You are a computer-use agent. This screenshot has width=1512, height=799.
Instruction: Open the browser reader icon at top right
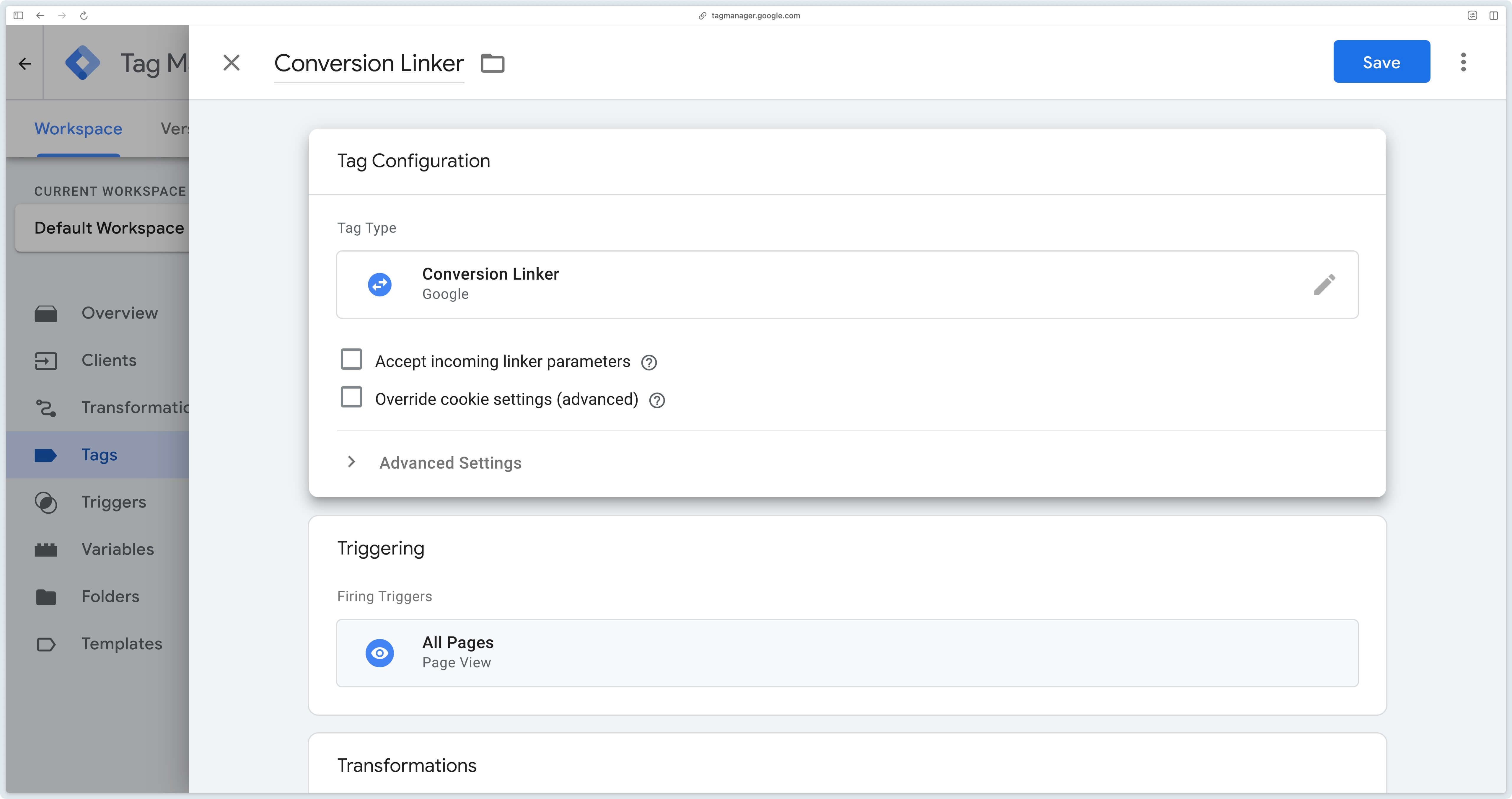point(1472,15)
